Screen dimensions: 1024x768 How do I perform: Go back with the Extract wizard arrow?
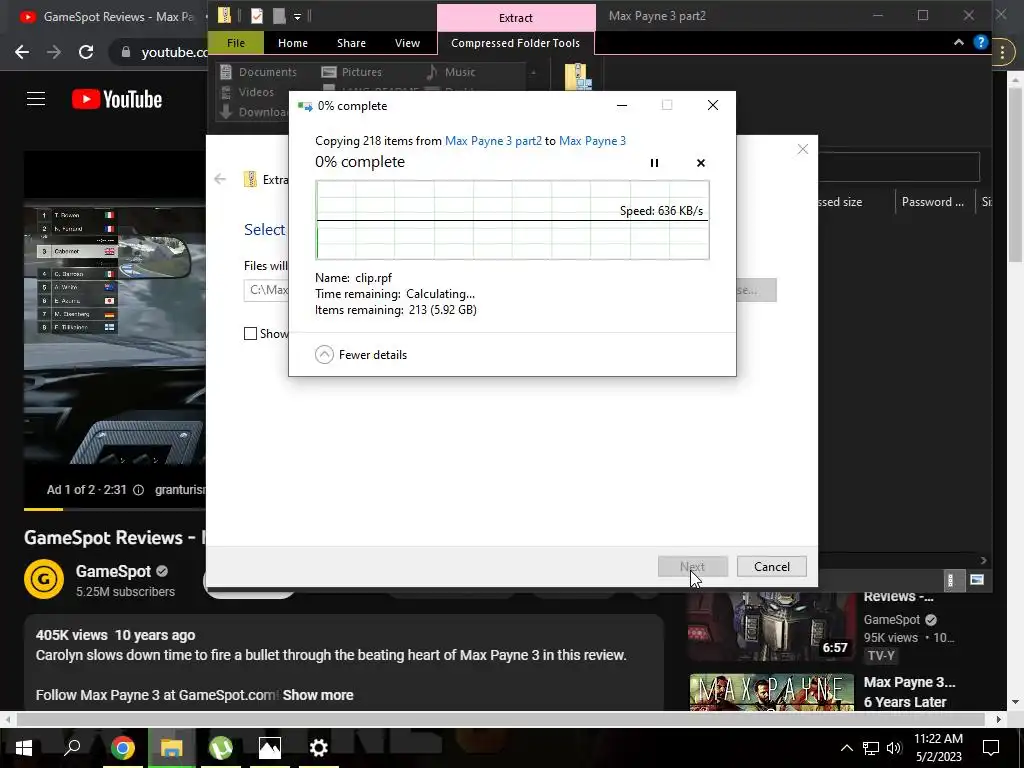[220, 179]
